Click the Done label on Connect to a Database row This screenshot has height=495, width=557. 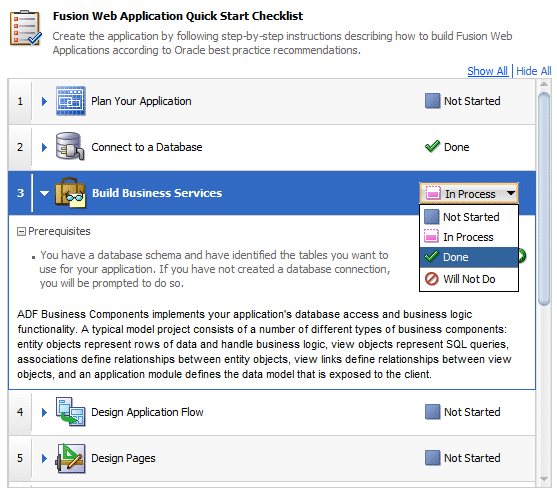pyautogui.click(x=456, y=147)
